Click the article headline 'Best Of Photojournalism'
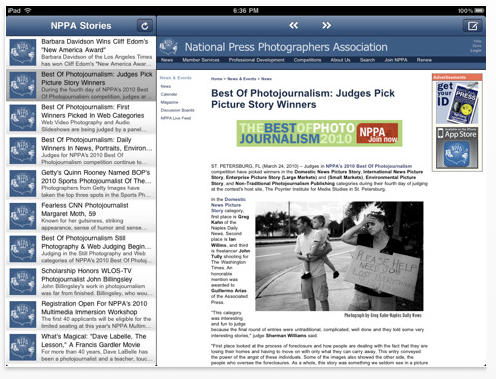 click(x=303, y=99)
